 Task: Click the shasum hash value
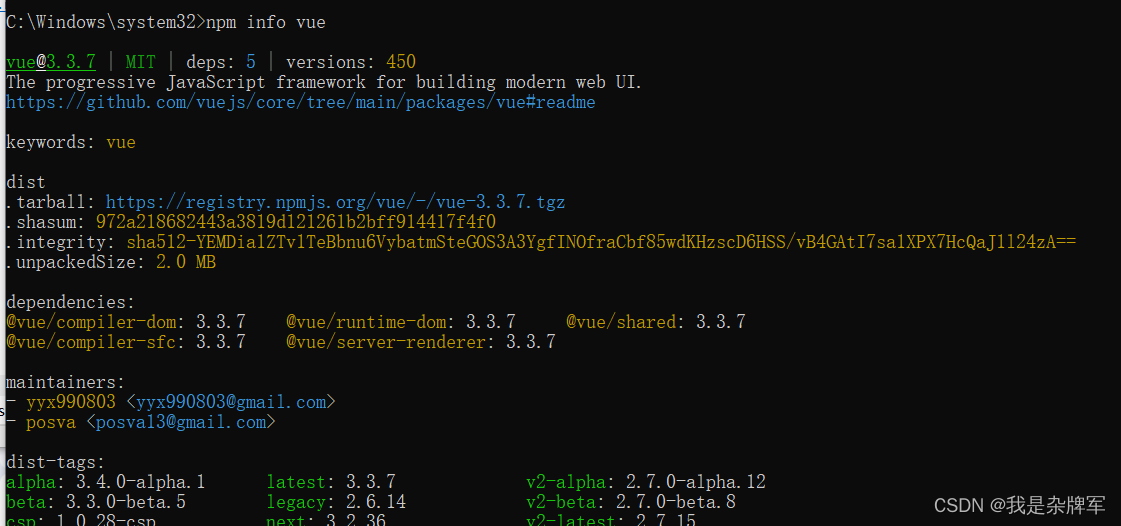(x=296, y=222)
